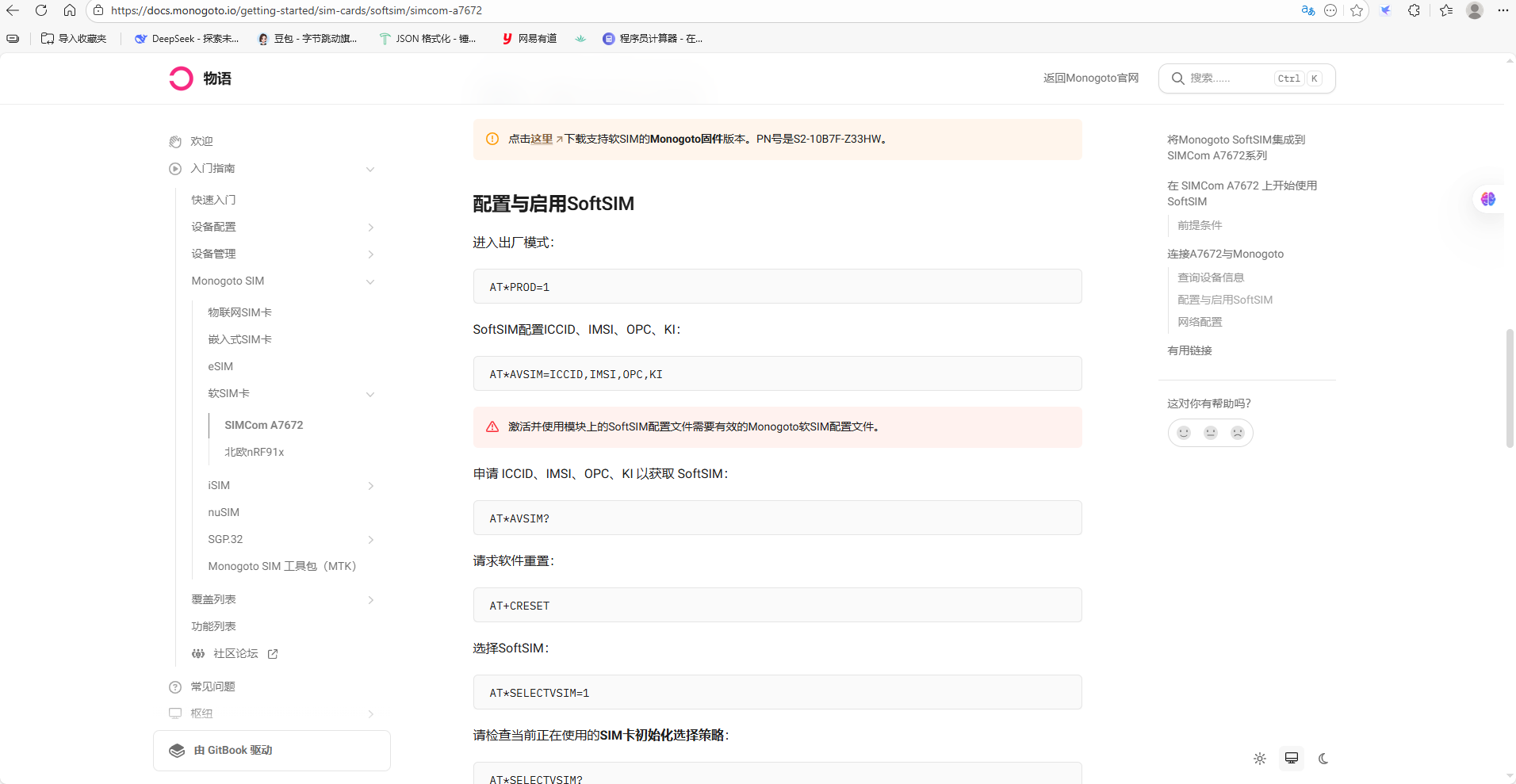Click the happy face feedback icon
The height and width of the screenshot is (784, 1516).
(1184, 433)
